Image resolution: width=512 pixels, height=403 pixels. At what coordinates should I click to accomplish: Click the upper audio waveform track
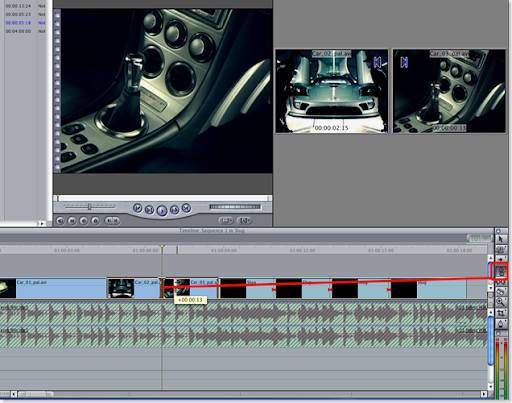point(243,314)
